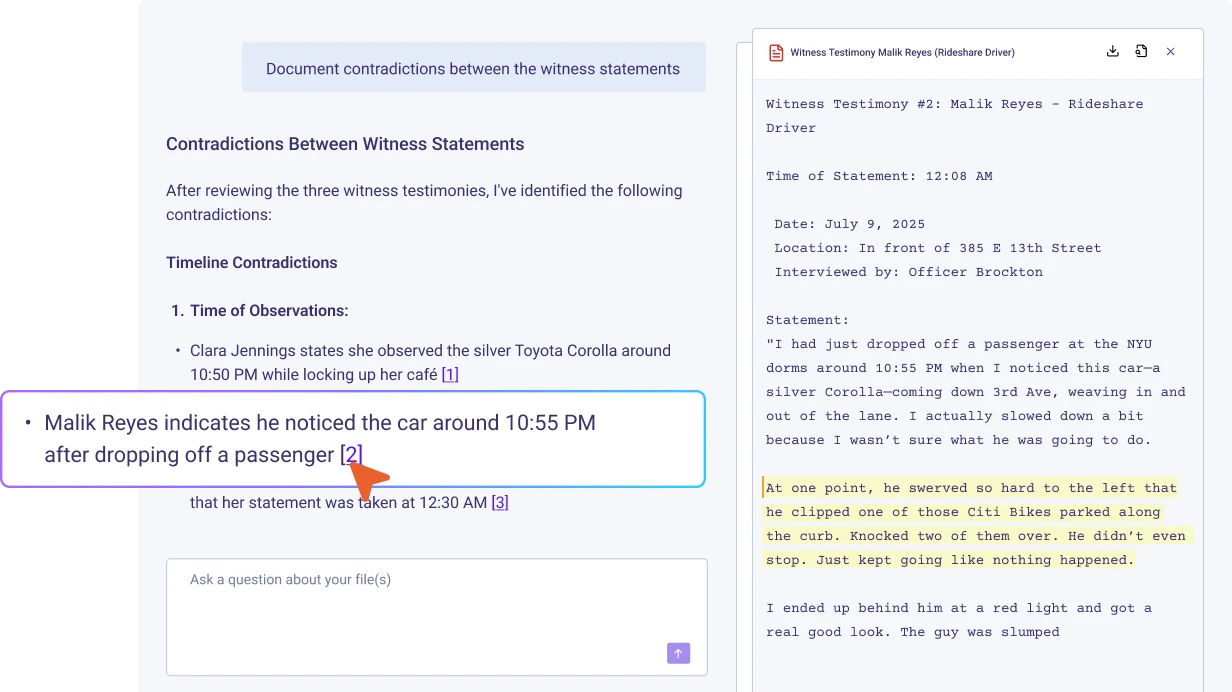1232x692 pixels.
Task: Submit a question using the purple send arrow
Action: 678,653
